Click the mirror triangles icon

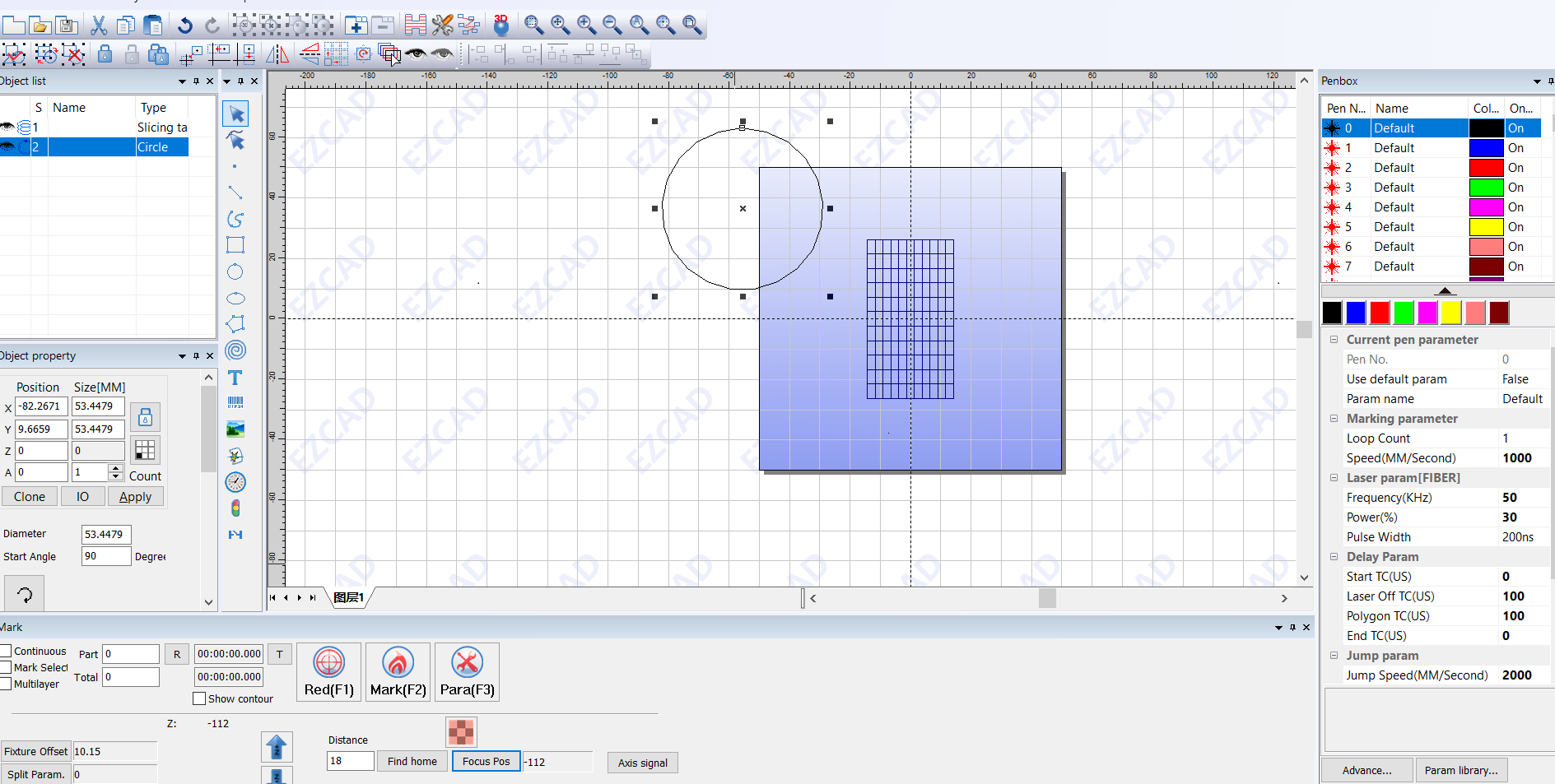277,54
